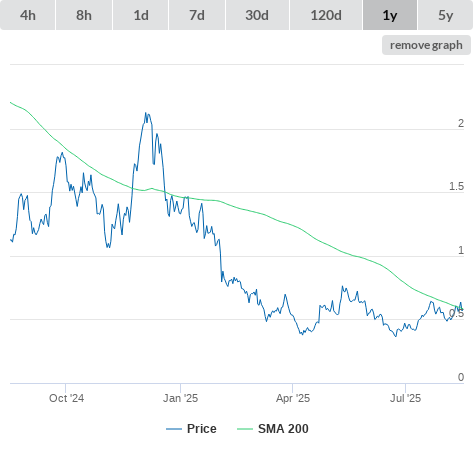Click the Oct '24 axis label

(66, 398)
